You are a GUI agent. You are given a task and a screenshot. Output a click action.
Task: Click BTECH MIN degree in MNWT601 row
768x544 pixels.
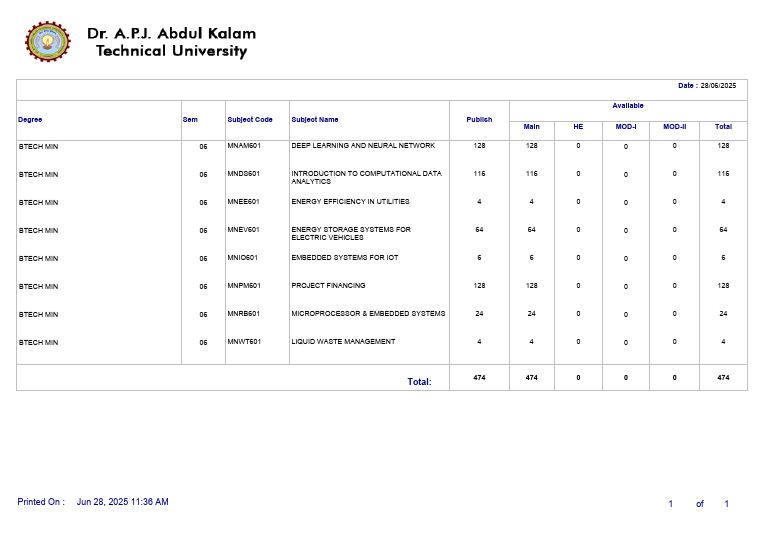click(38, 343)
